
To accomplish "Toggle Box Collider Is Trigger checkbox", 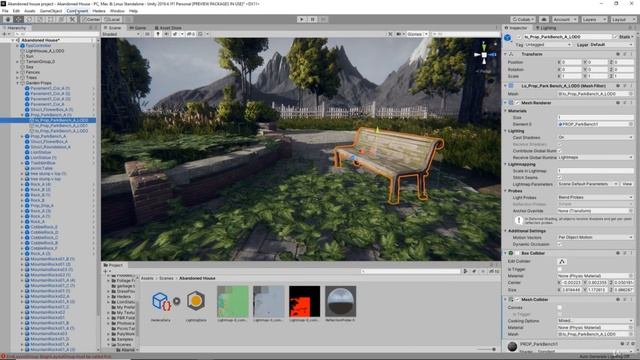I will (x=560, y=269).
